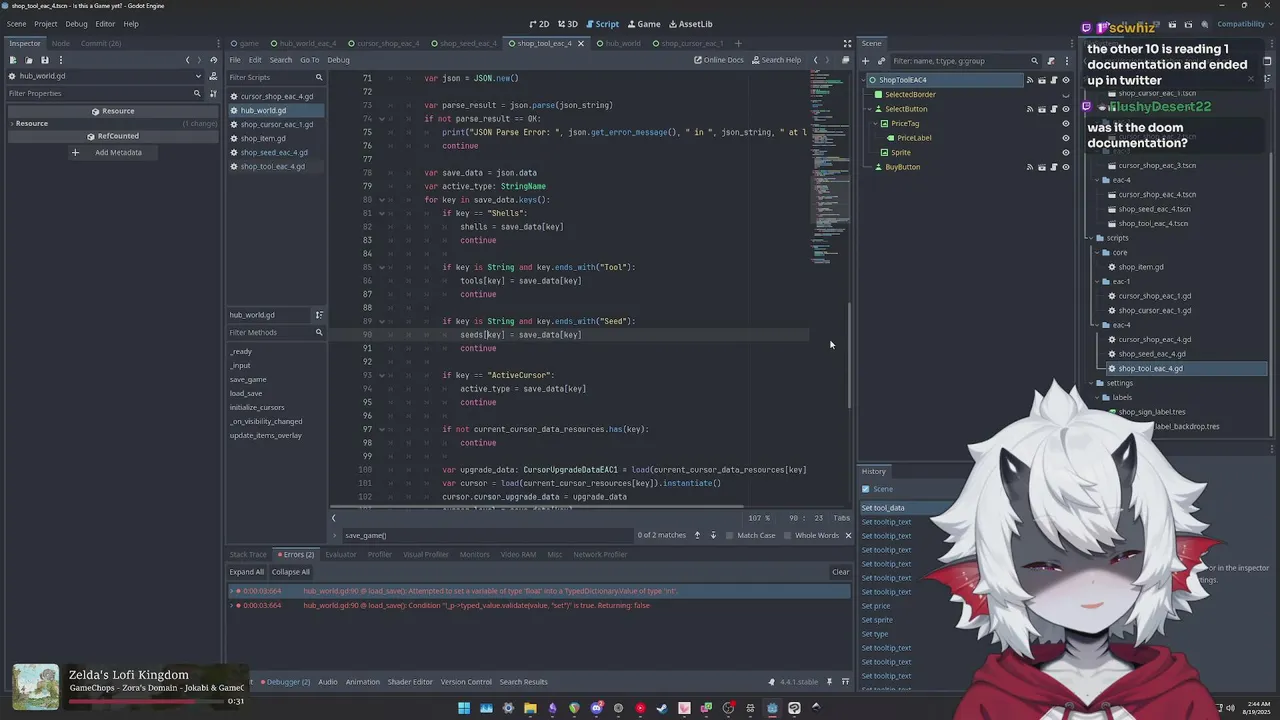
Task: Open the Scene menu in menu bar
Action: [x=17, y=24]
